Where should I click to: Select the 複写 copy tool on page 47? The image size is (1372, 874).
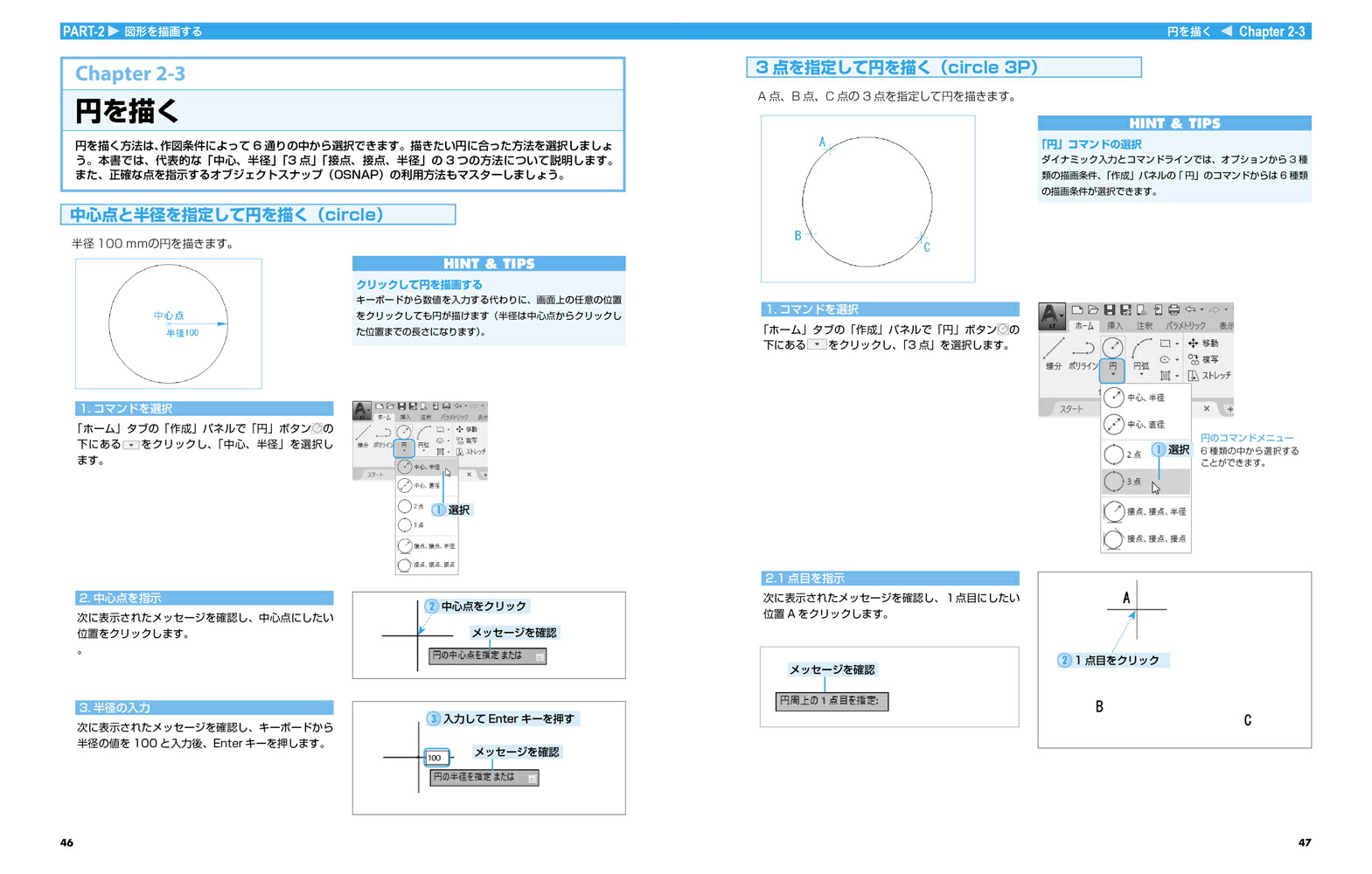point(1203,359)
